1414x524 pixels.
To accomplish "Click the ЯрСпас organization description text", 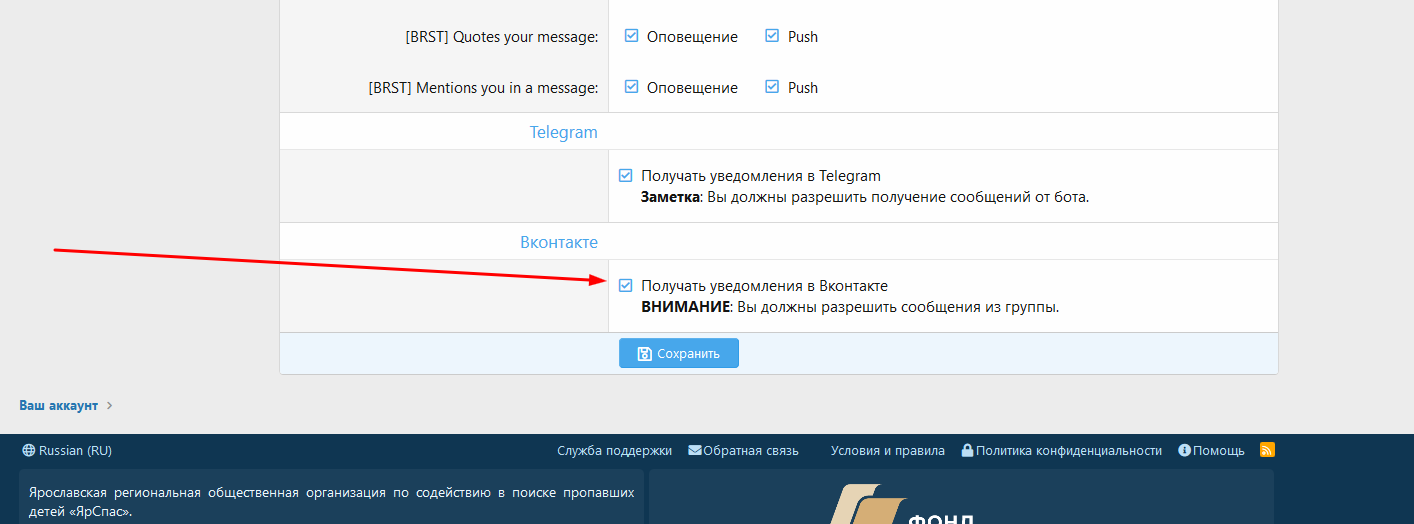I will click(x=331, y=502).
